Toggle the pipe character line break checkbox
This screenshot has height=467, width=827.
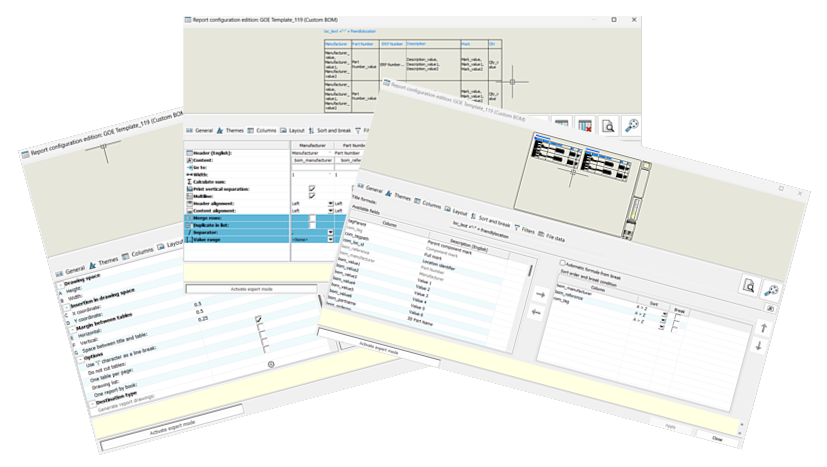[258, 319]
